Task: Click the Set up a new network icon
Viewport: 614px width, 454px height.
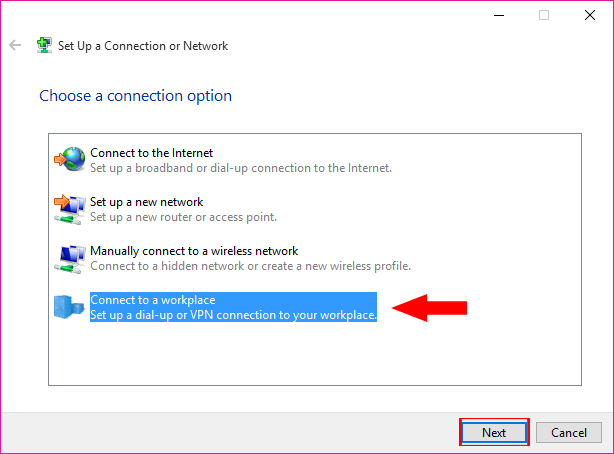Action: [x=70, y=208]
